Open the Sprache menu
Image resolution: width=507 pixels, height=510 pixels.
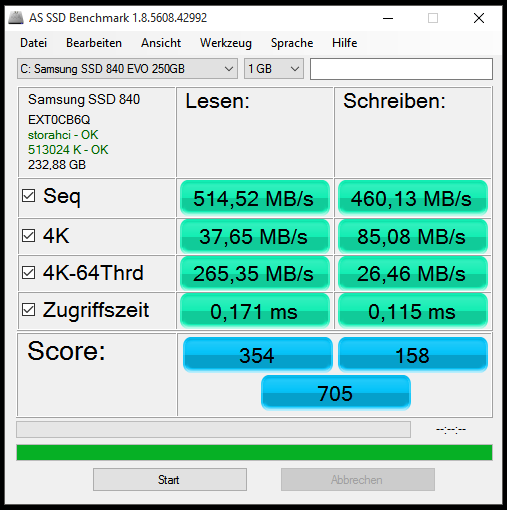pos(292,43)
